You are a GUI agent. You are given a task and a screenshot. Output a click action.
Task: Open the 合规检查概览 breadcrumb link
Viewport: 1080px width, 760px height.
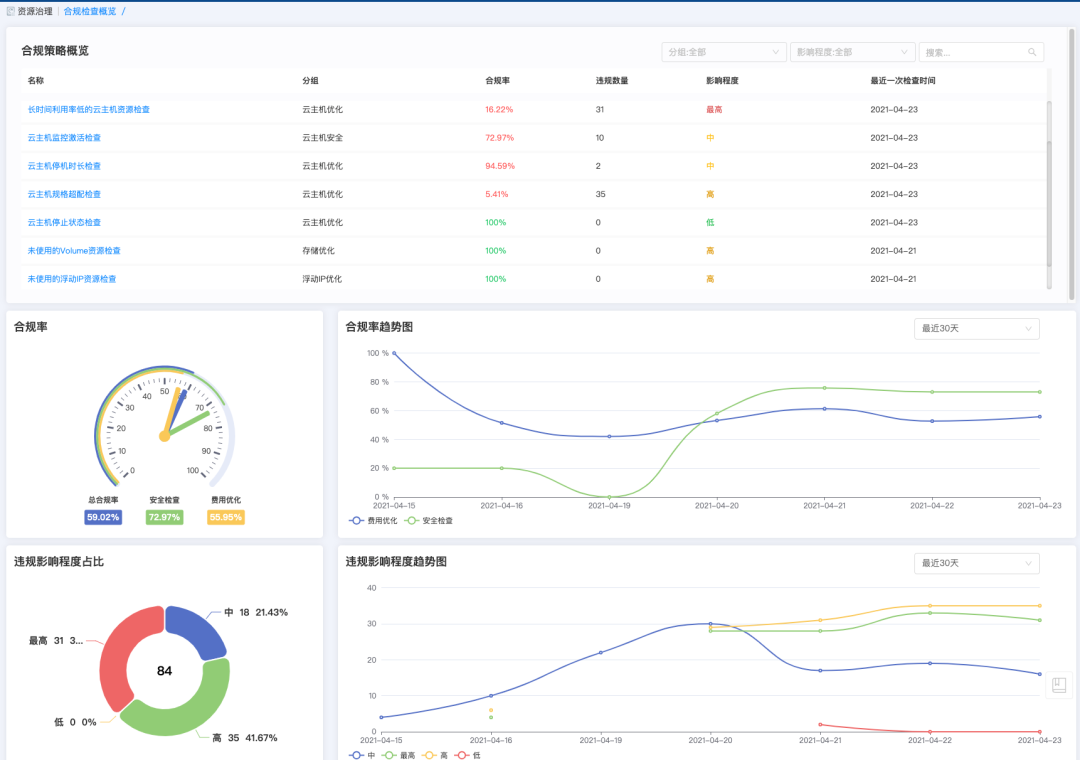click(x=90, y=11)
